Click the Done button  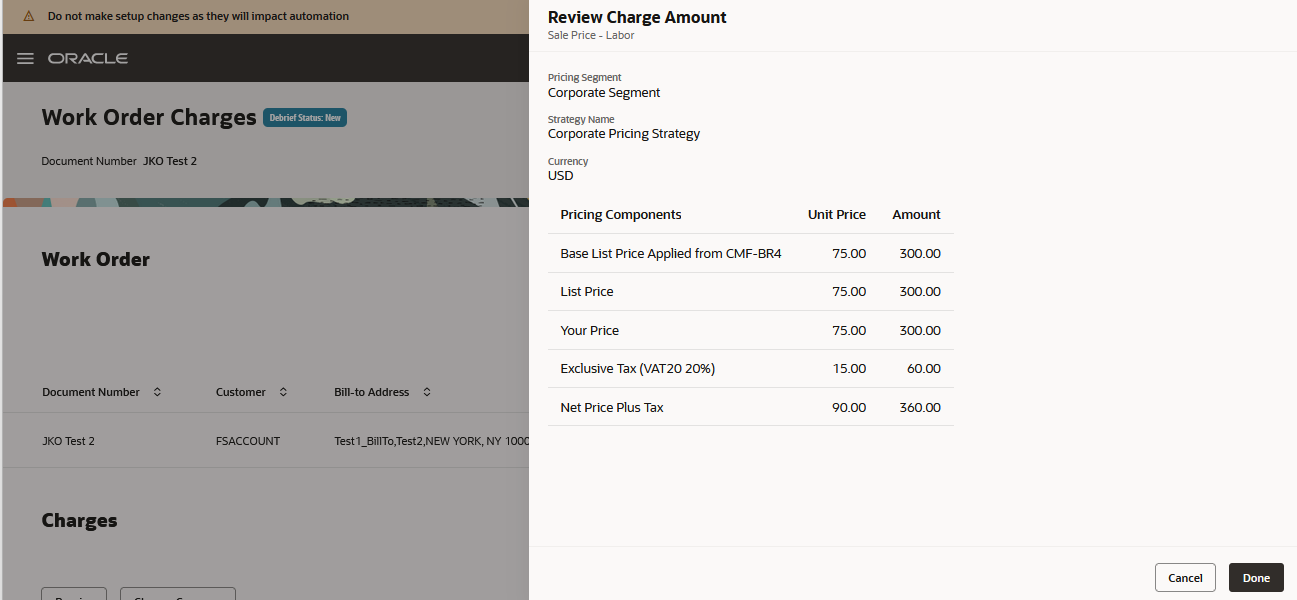(x=1256, y=578)
